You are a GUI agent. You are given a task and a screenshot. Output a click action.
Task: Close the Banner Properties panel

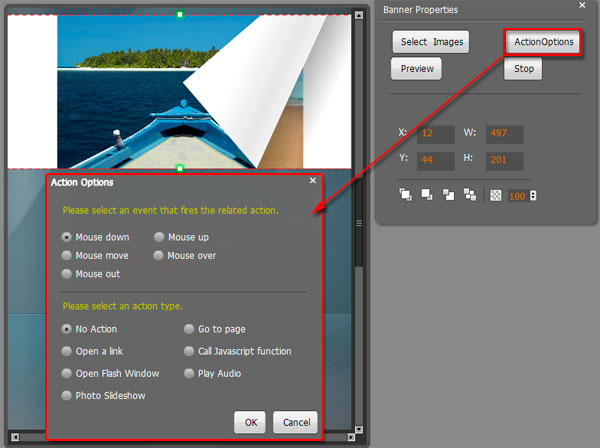coord(583,5)
